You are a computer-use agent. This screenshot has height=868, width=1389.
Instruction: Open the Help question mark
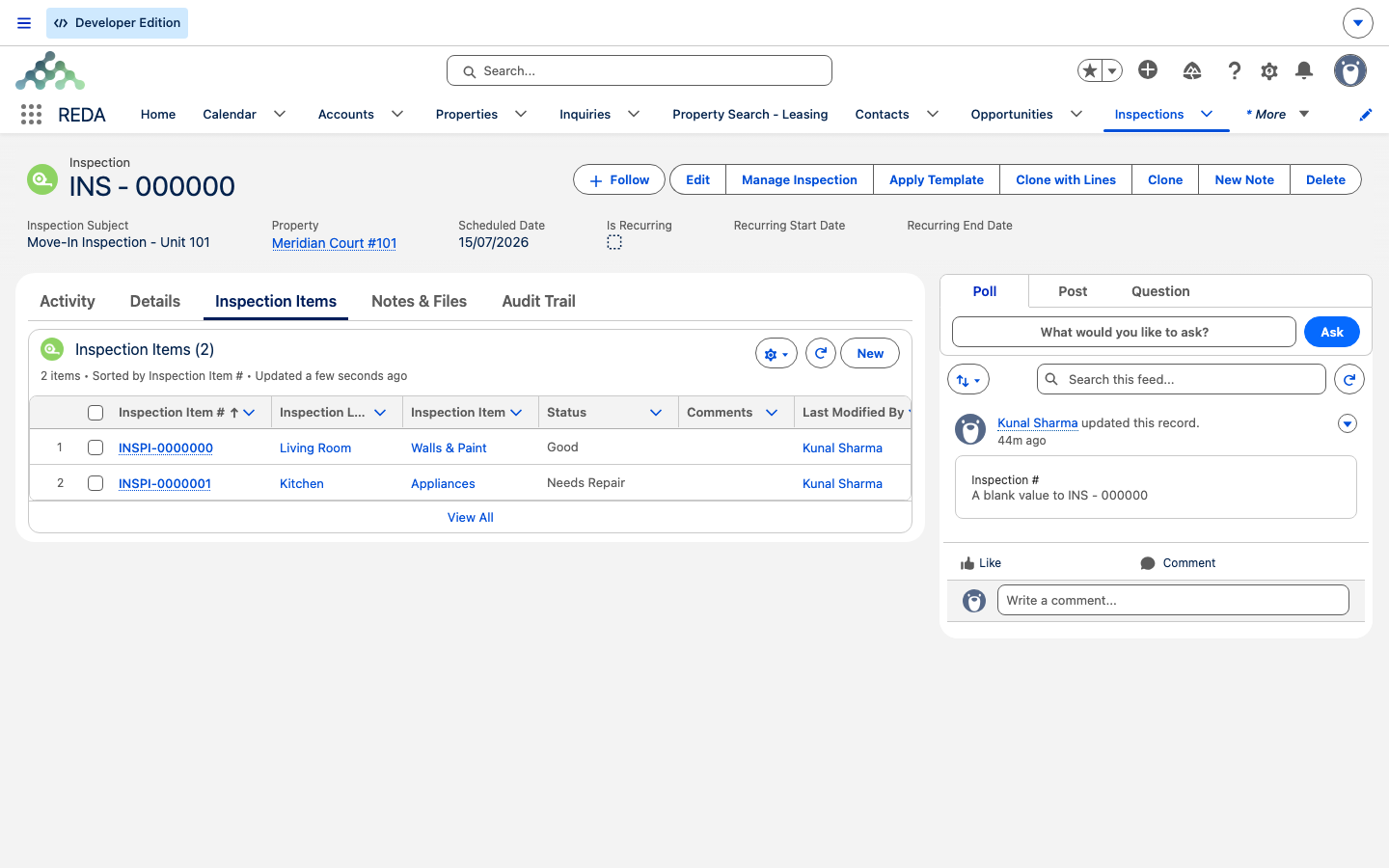point(1234,70)
